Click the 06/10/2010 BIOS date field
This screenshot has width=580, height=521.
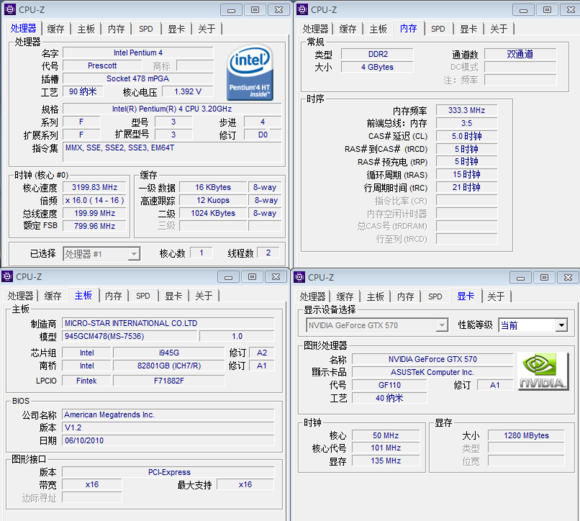[168, 440]
